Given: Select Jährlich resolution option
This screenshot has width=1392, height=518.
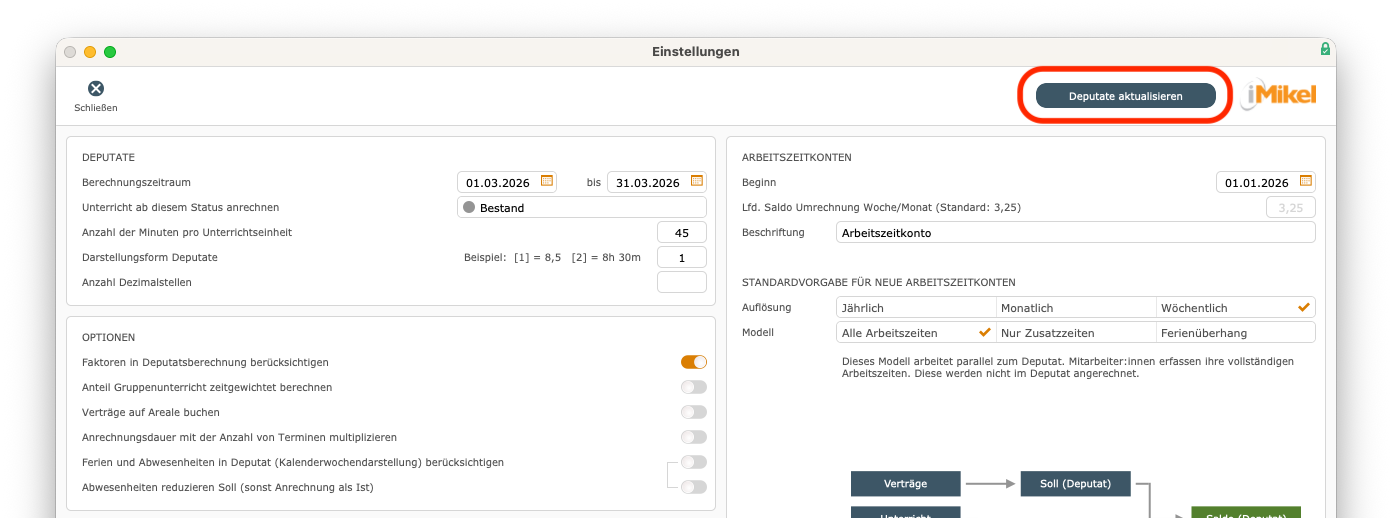Looking at the screenshot, I should click(916, 307).
